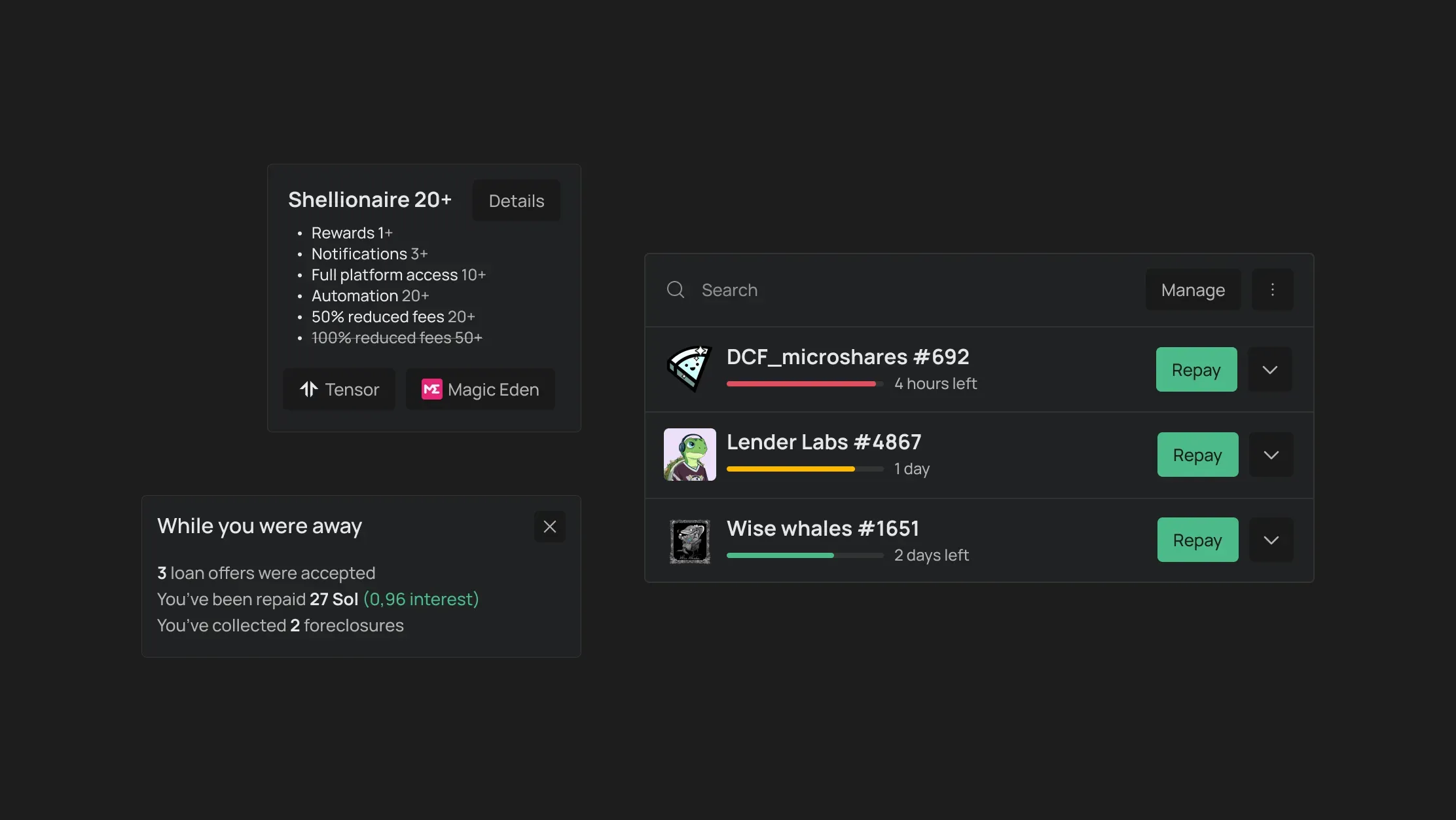The image size is (1456, 820).
Task: Click the struck-through 100% reduced fees item
Action: (x=397, y=338)
